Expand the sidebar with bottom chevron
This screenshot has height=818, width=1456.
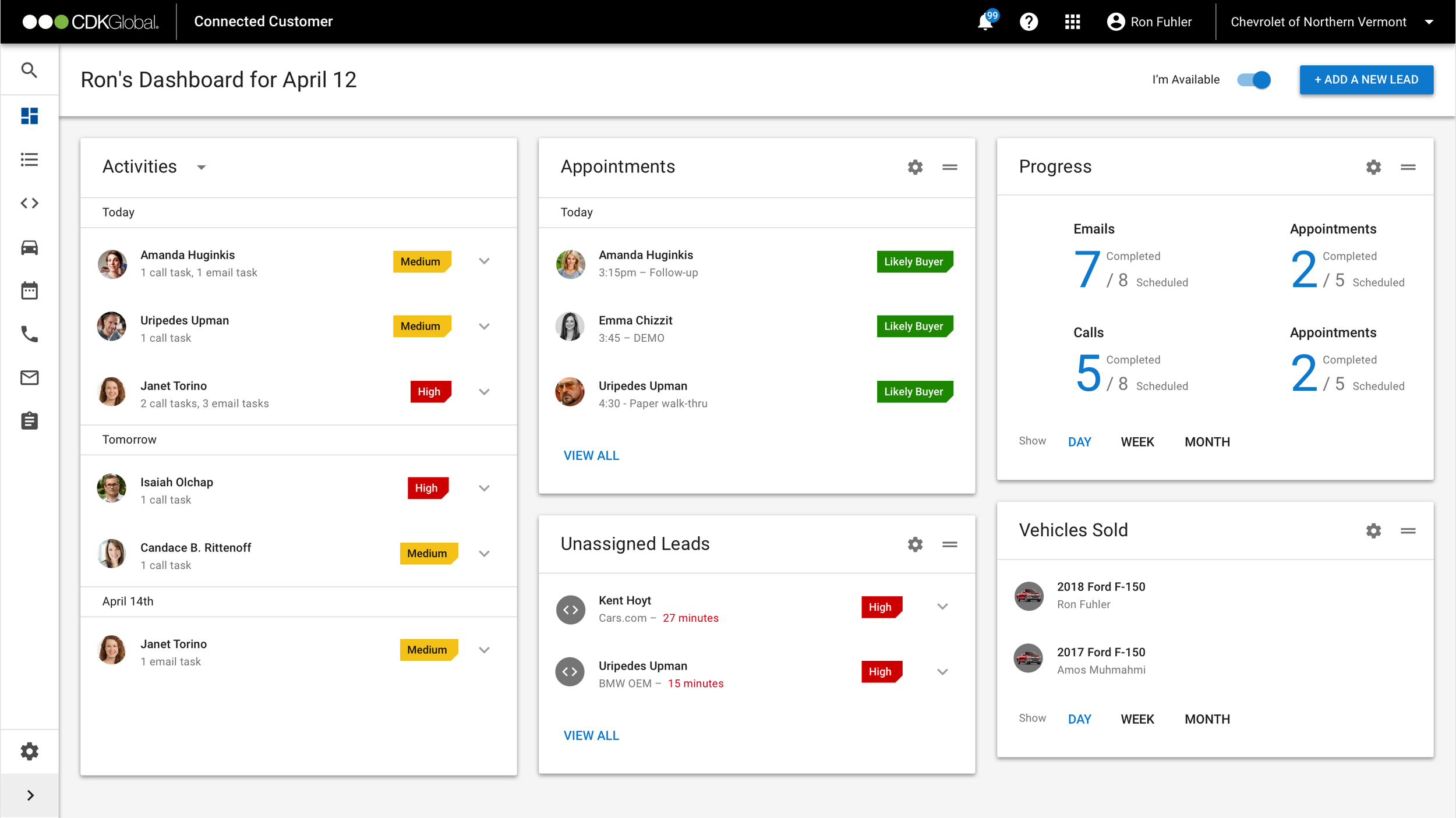click(x=30, y=795)
